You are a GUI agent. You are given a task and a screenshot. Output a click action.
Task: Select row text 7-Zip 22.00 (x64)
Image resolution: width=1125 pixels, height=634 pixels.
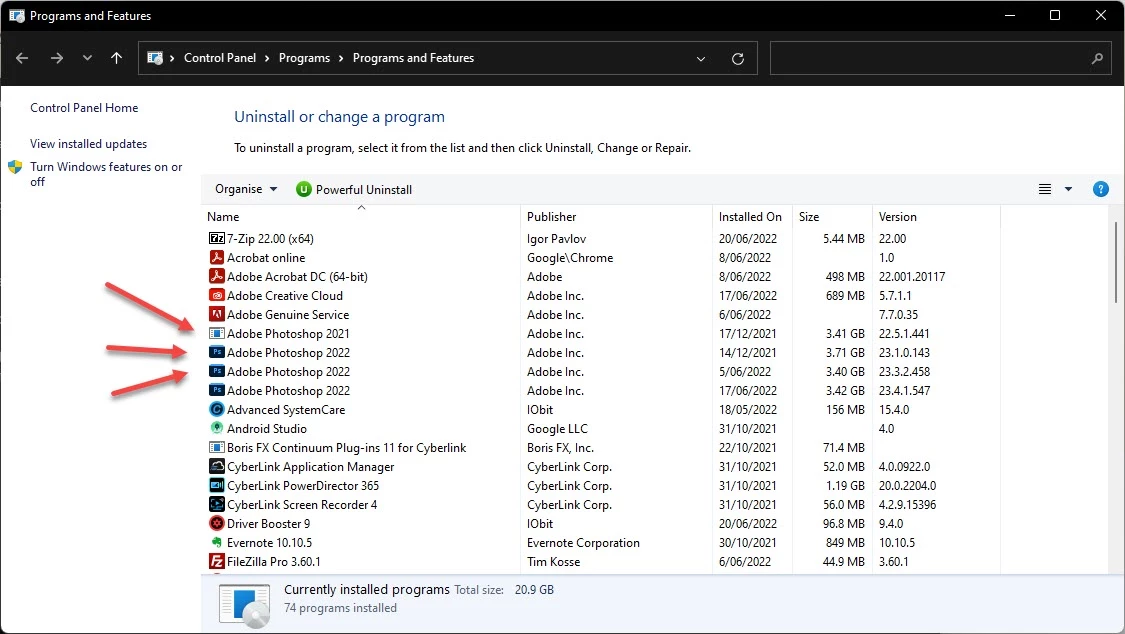coord(270,239)
